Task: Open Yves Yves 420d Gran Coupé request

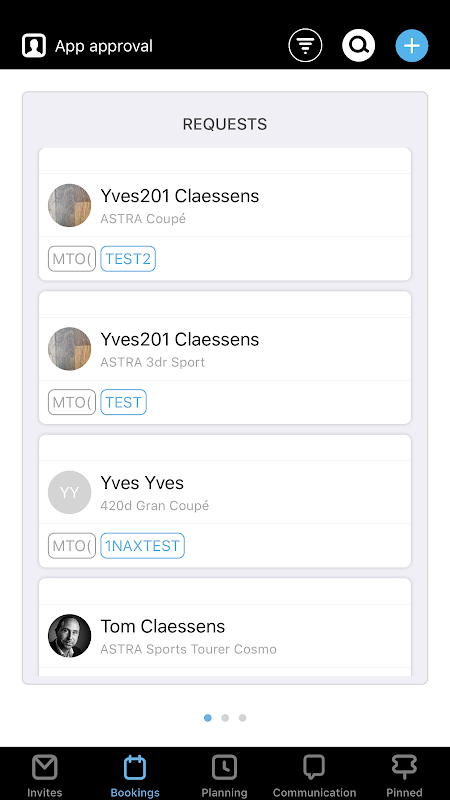Action: tap(225, 492)
